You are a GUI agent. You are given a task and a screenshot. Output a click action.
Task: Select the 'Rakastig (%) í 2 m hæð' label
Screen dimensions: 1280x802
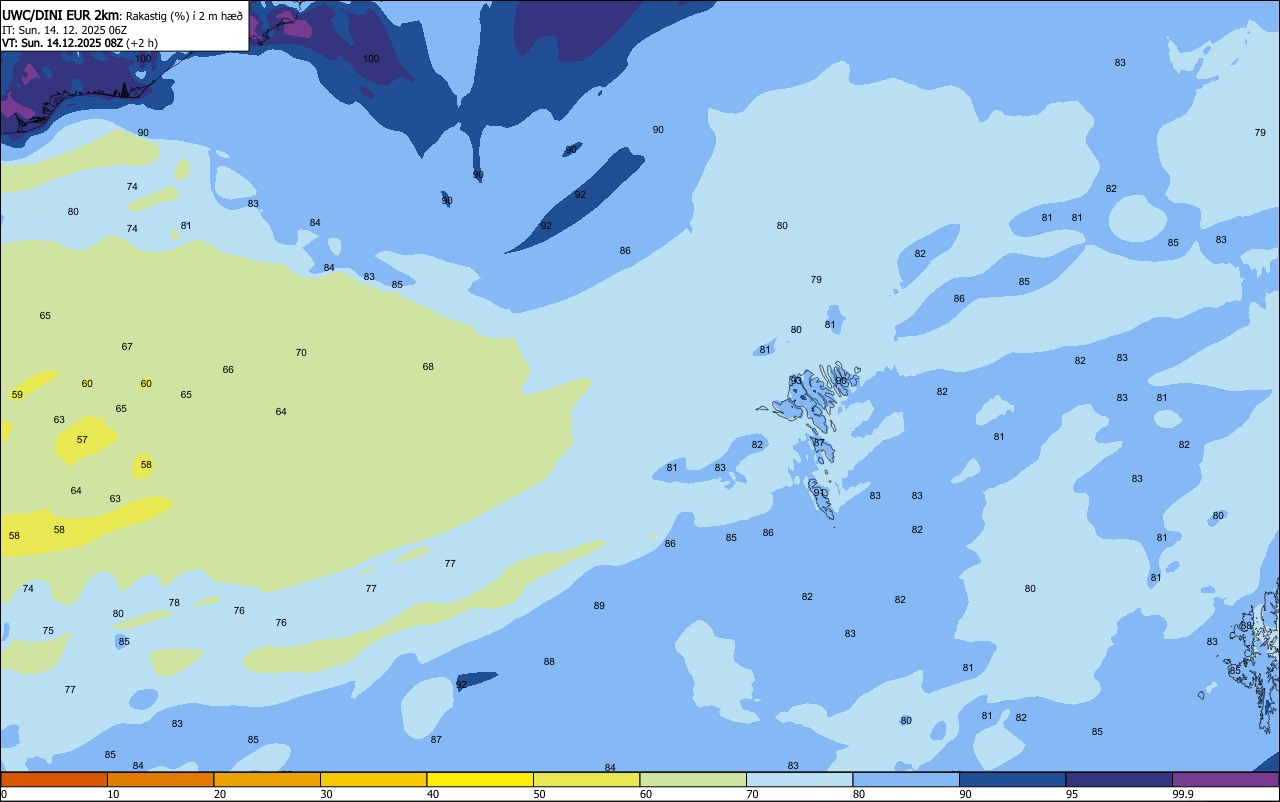184,16
